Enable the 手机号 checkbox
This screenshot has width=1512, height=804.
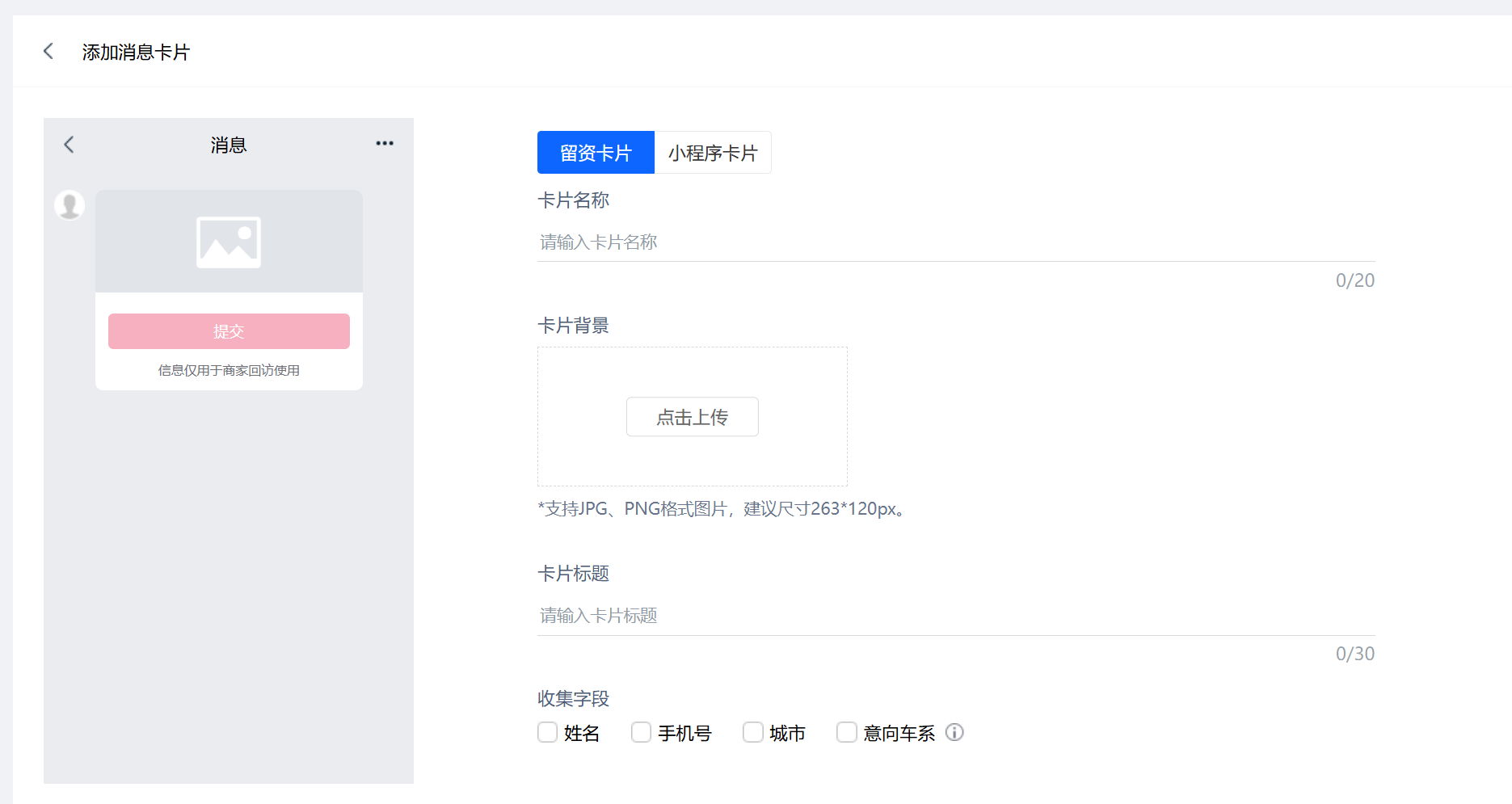(x=642, y=733)
